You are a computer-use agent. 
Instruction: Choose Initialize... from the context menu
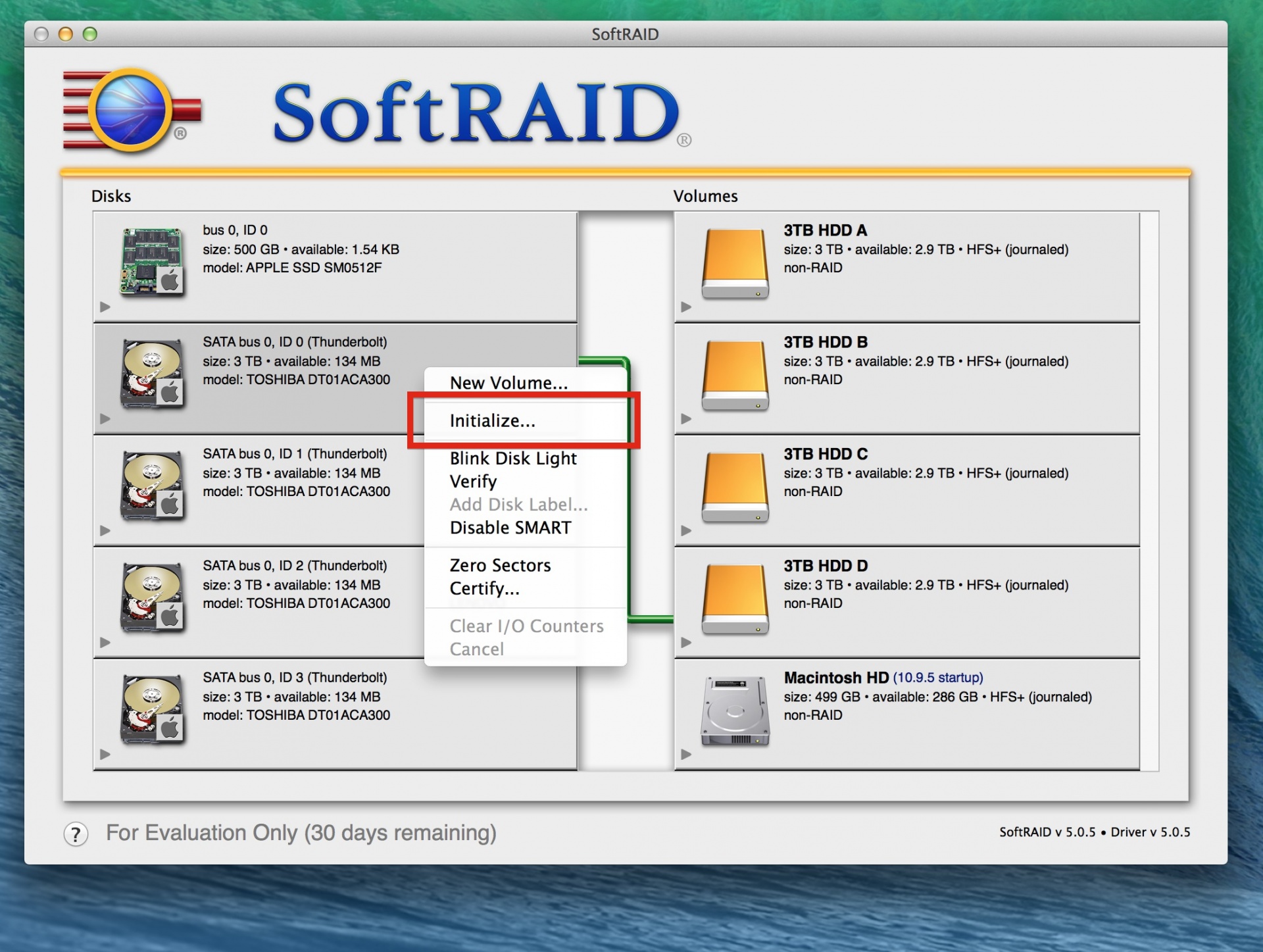point(493,421)
